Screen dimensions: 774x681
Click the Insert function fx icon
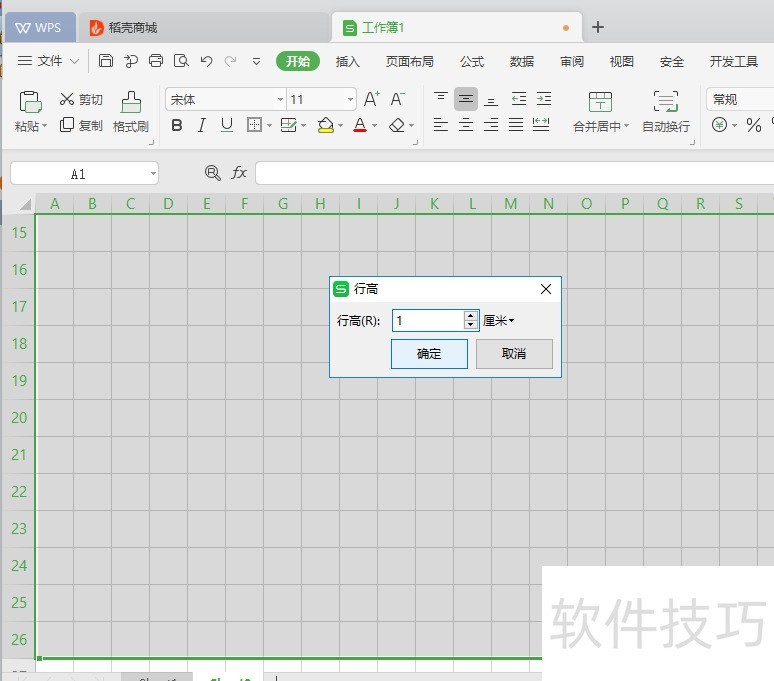(x=239, y=173)
